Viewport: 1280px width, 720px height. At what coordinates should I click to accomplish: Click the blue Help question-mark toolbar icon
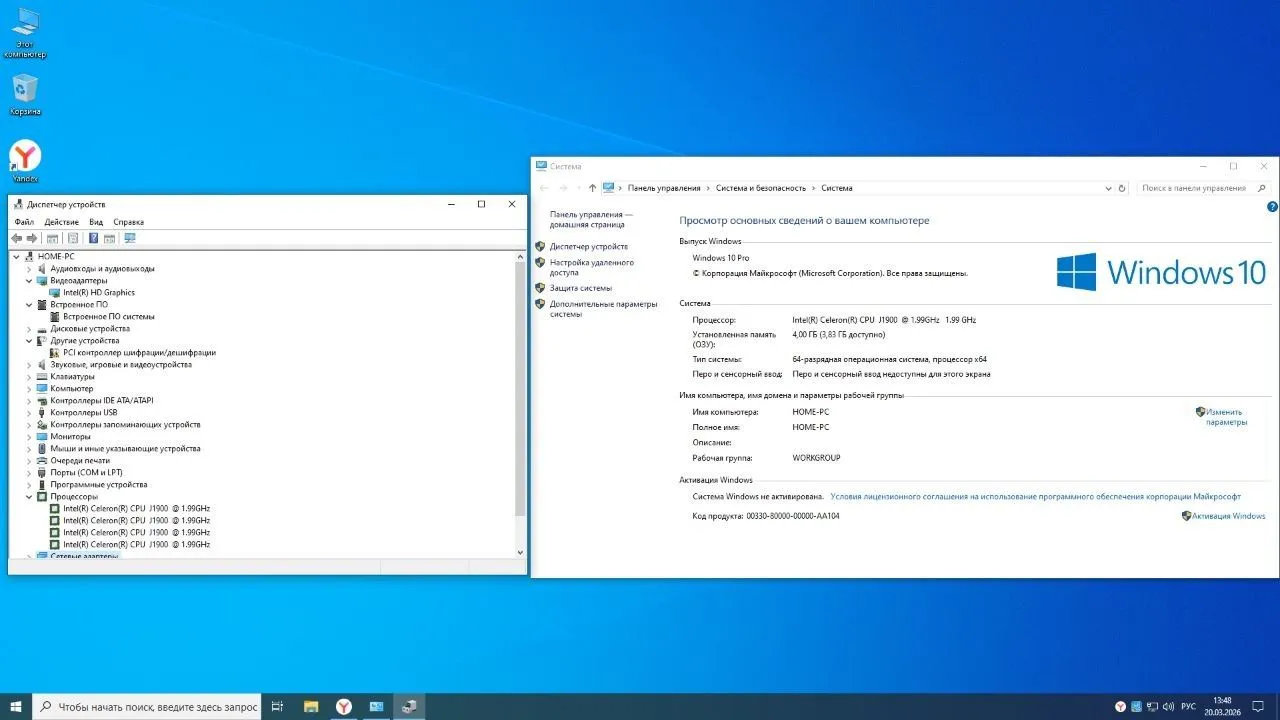pos(93,238)
